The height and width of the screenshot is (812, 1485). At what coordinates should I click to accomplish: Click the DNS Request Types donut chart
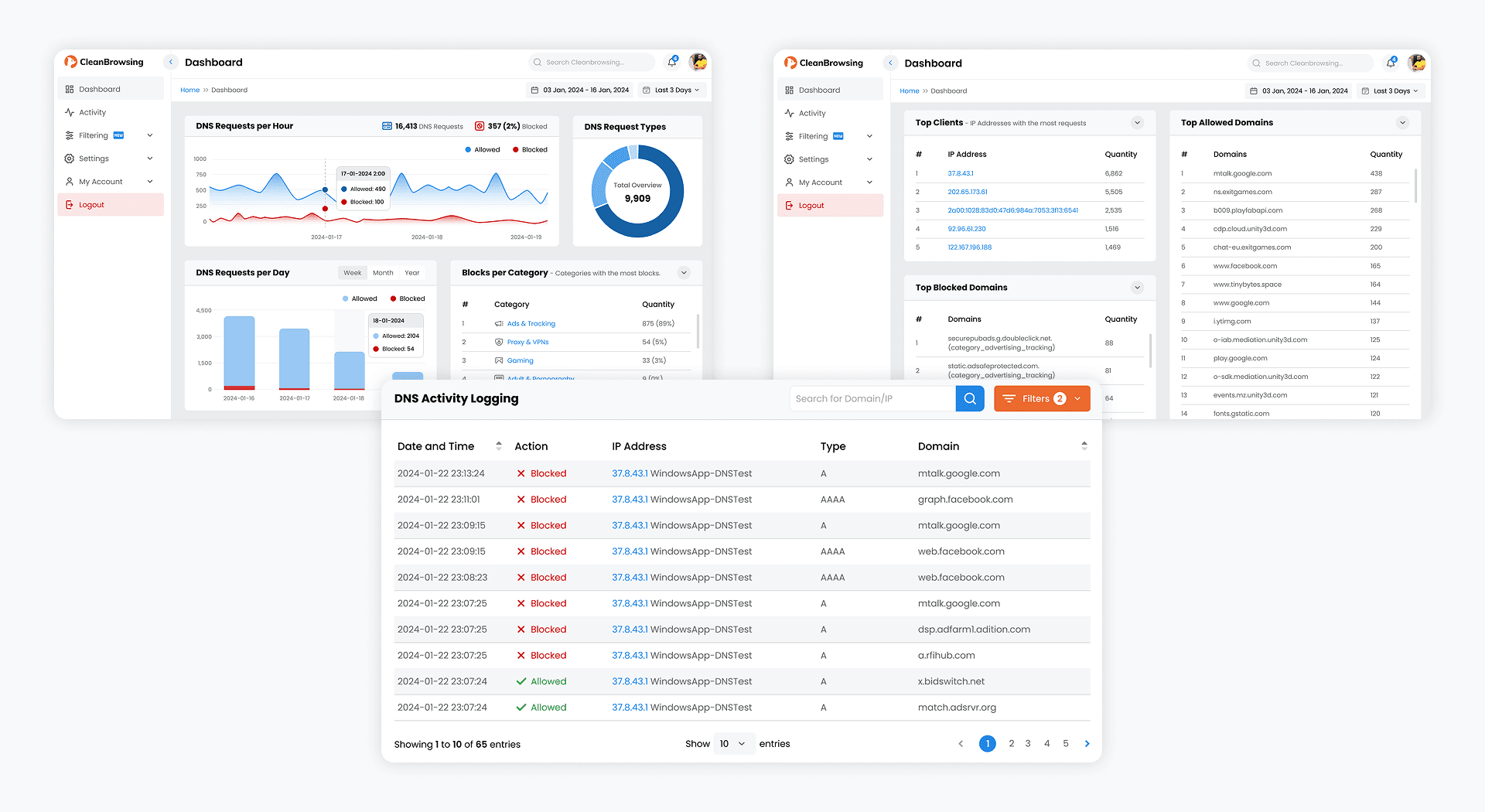637,192
